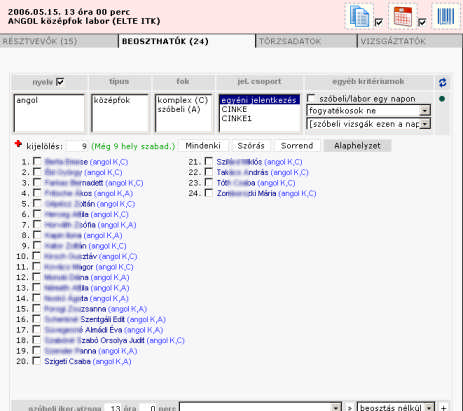This screenshot has width=463, height=411.
Task: Click the blue refresh arrows icon
Action: (x=442, y=83)
